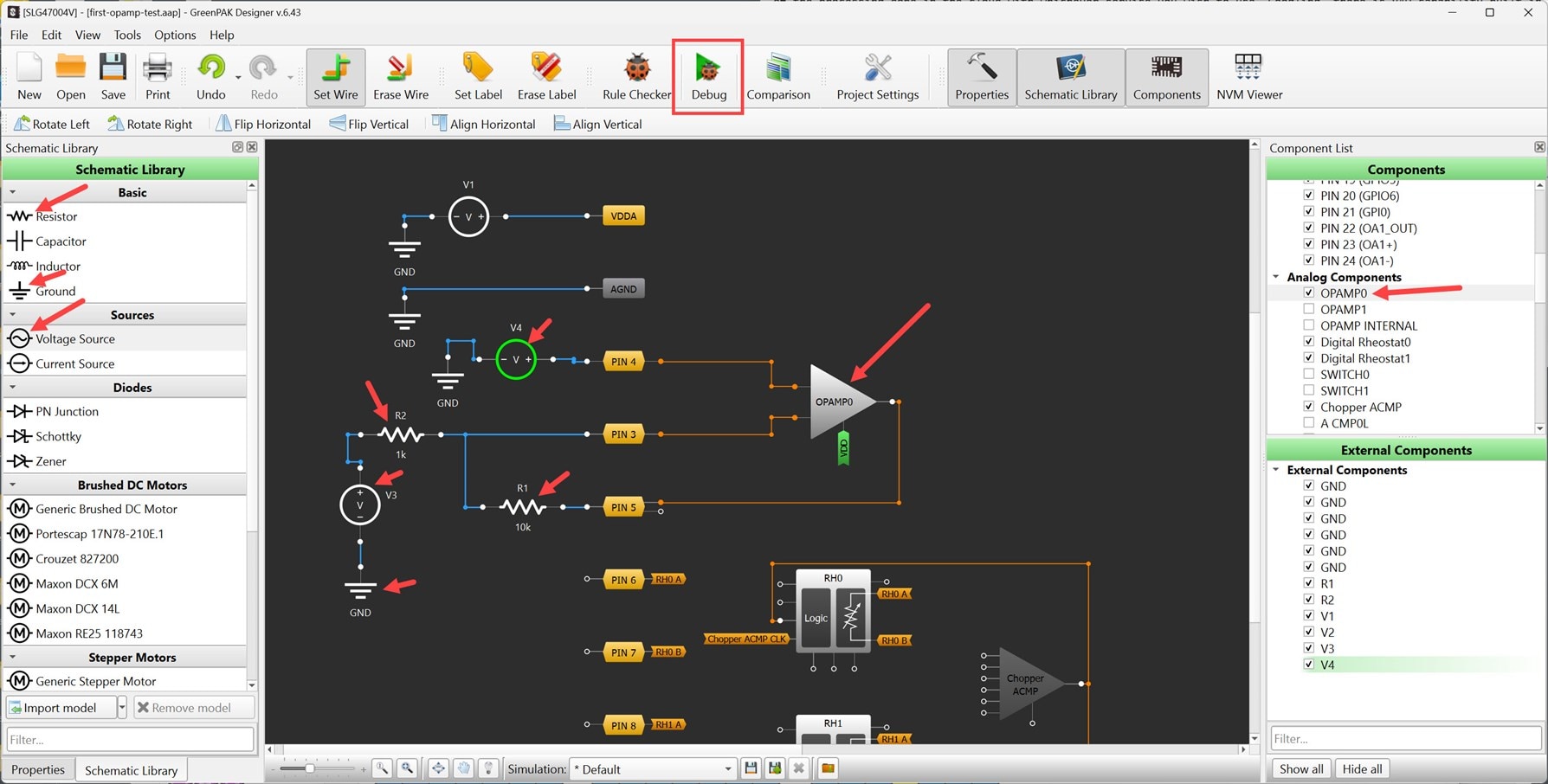Image resolution: width=1548 pixels, height=784 pixels.
Task: Open simulation folder icon
Action: (x=828, y=768)
